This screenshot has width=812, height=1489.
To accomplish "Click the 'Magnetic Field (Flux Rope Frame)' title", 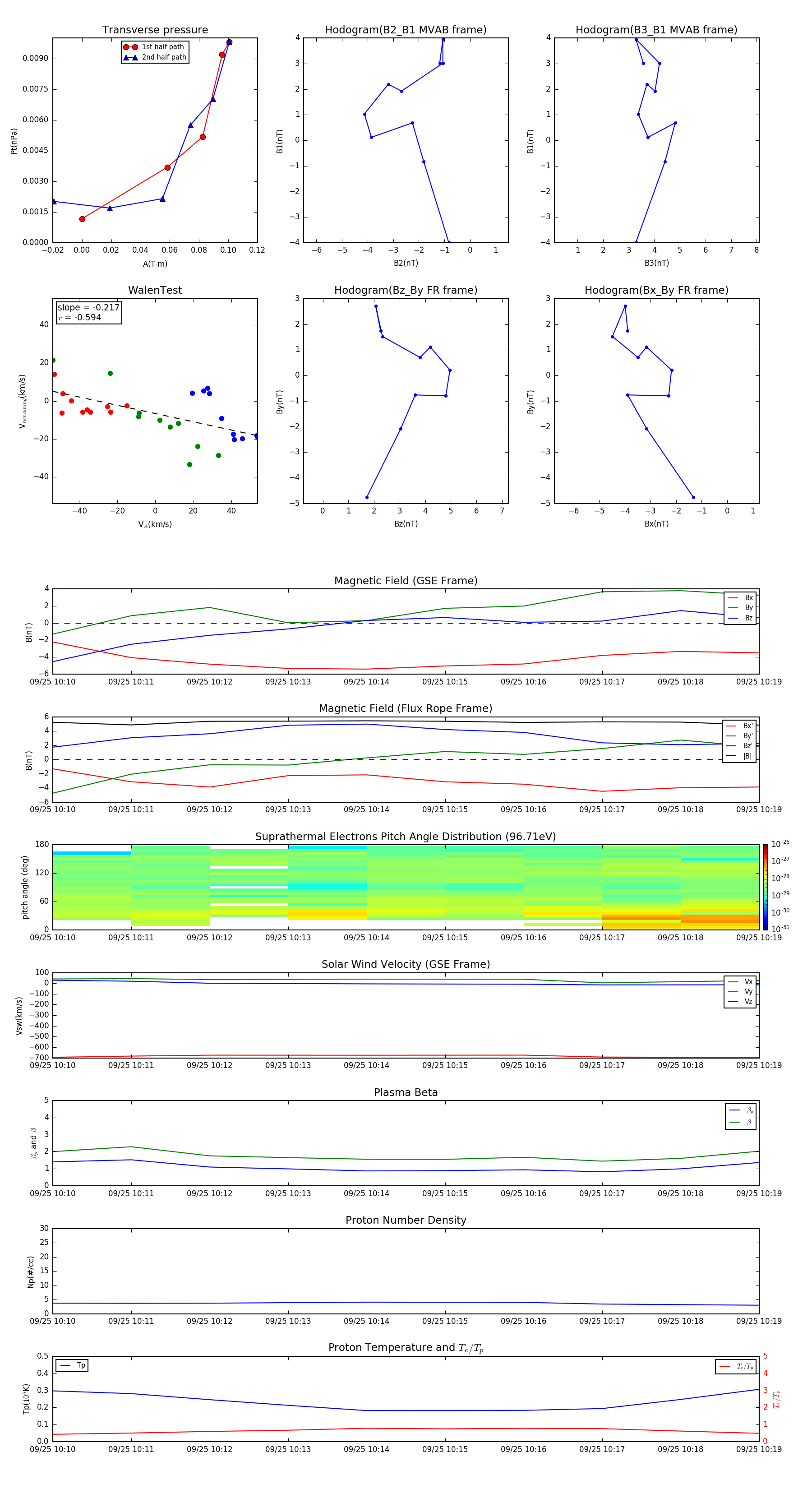I will (406, 709).
